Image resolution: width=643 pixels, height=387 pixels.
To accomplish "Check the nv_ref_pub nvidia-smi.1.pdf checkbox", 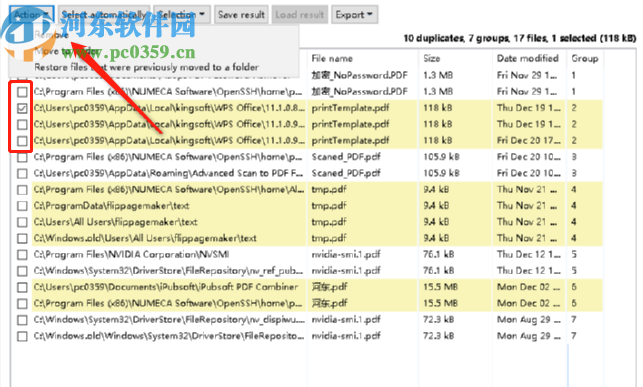I will point(22,271).
